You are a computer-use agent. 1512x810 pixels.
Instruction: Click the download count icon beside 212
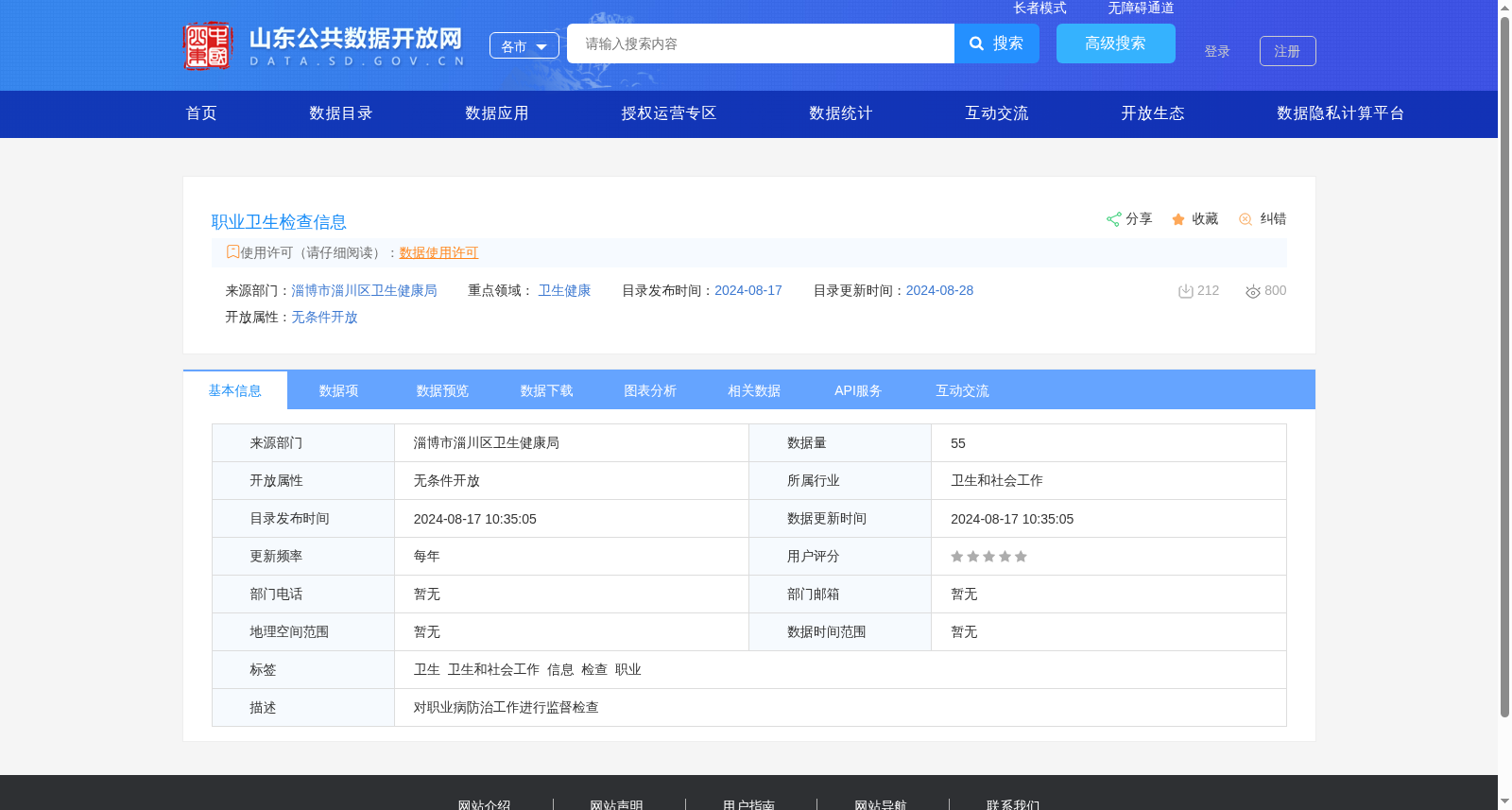1185,291
